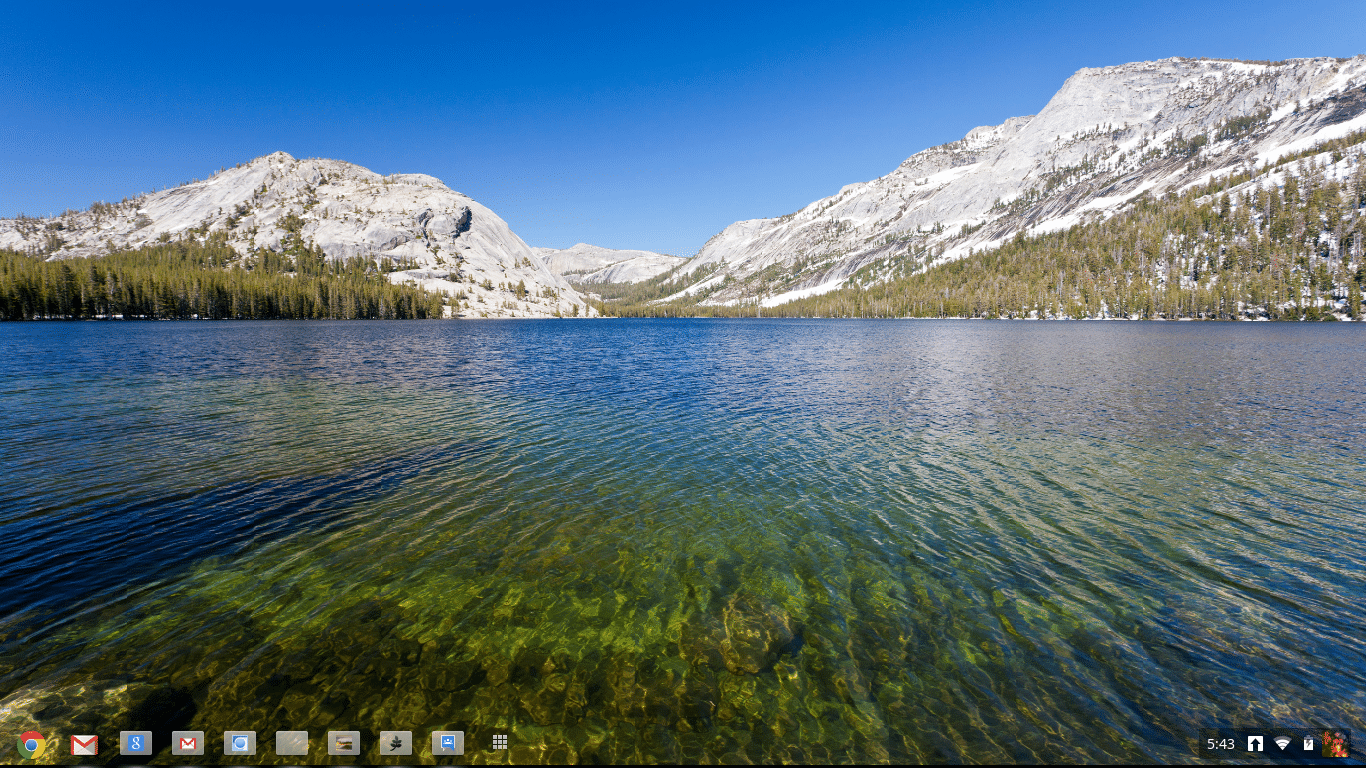1366x768 pixels.
Task: Open the leaf sprig icon on shelf
Action: 396,743
